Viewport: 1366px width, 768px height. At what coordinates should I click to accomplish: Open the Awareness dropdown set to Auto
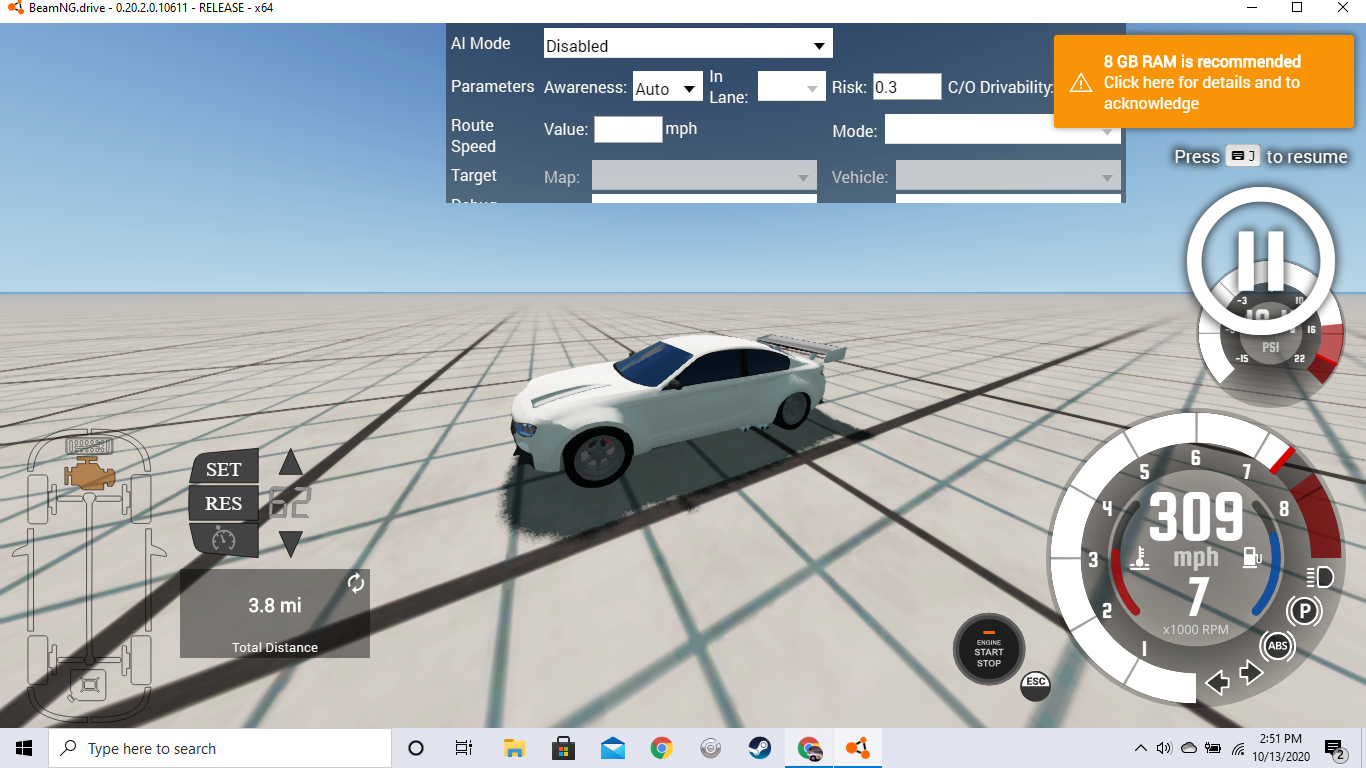click(x=668, y=88)
